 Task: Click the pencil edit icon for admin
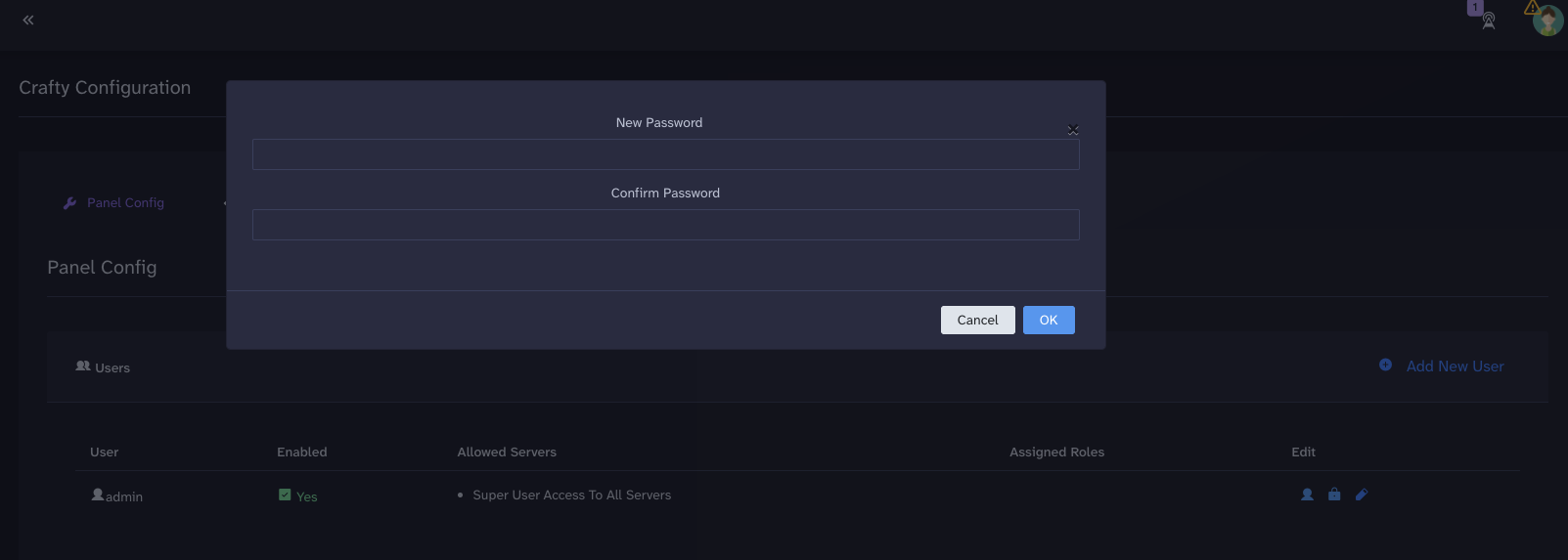(1362, 495)
